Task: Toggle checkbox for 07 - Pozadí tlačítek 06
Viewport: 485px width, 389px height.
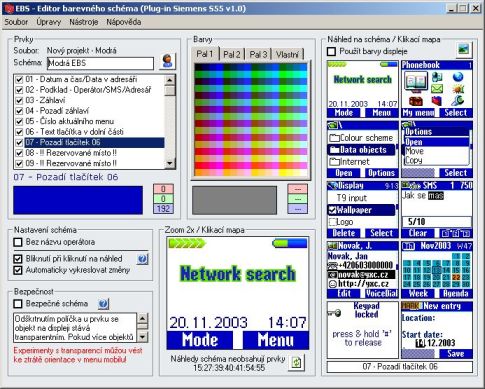Action: click(19, 143)
